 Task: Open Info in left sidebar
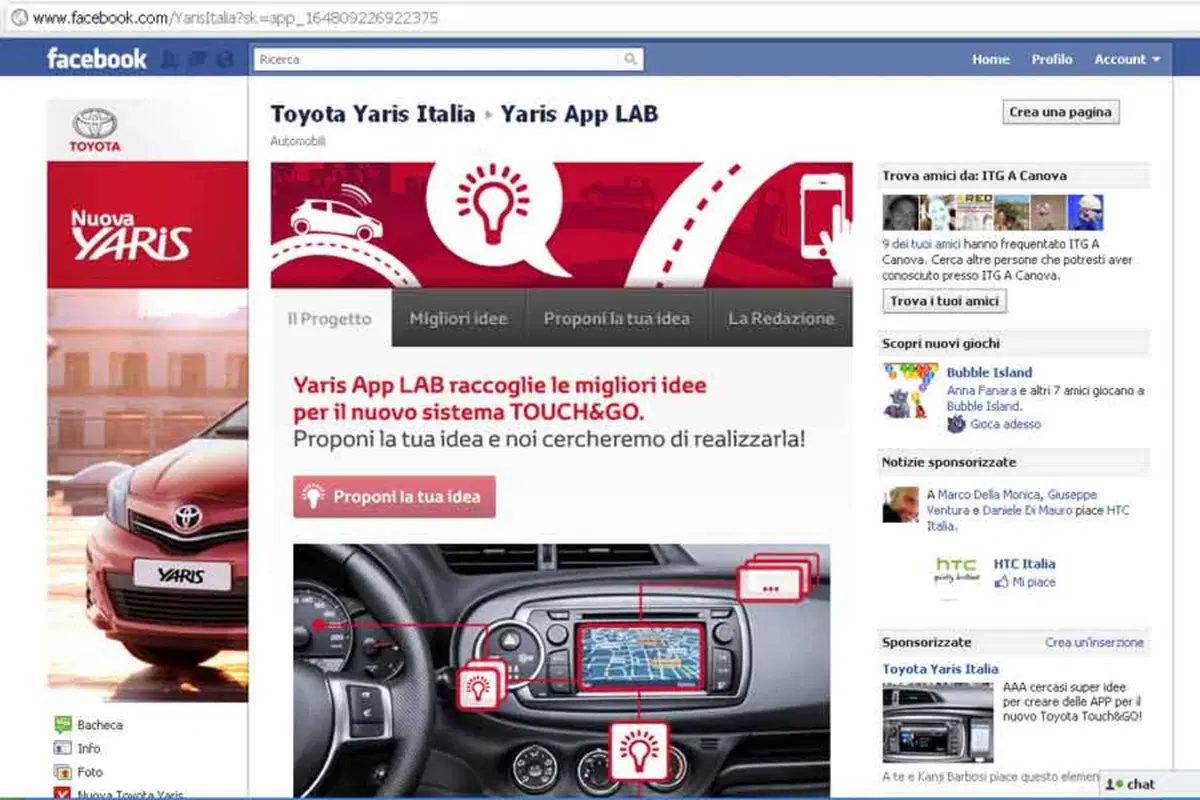tap(89, 748)
